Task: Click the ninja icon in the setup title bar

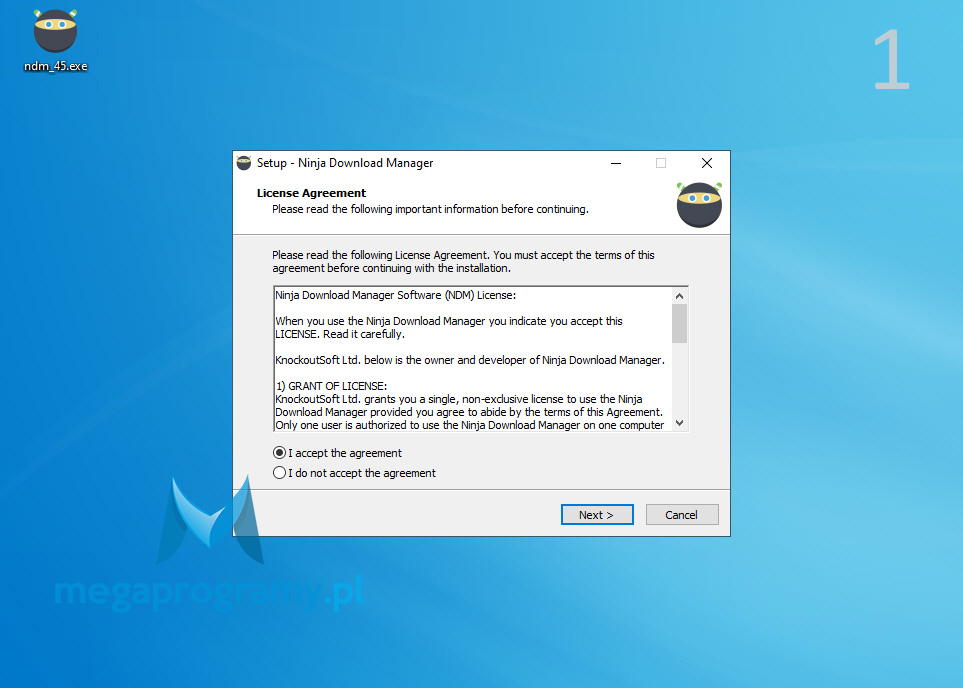Action: coord(244,163)
